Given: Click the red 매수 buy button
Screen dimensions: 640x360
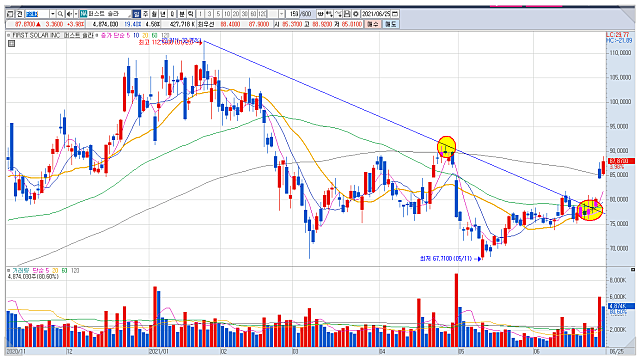Looking at the screenshot, I should [372, 24].
